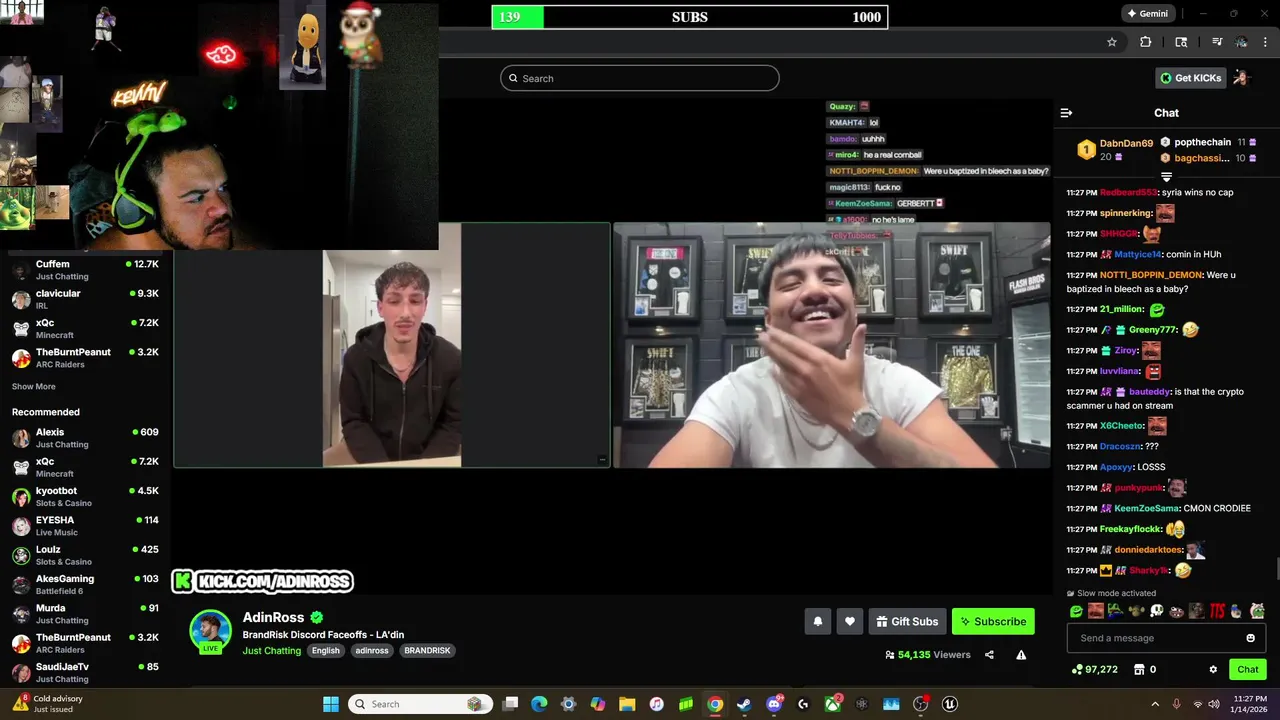
Task: Open Loulz channel in sidebar
Action: [85, 555]
